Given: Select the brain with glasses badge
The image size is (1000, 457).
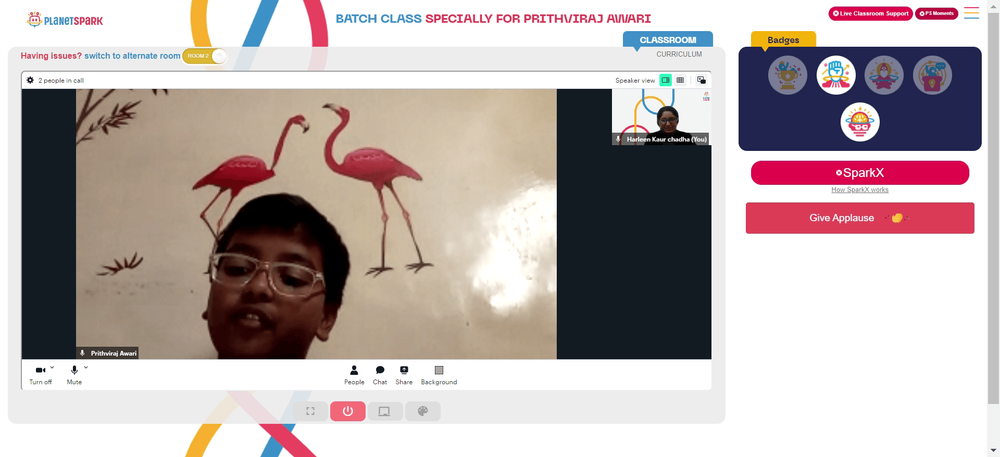Looking at the screenshot, I should [860, 122].
